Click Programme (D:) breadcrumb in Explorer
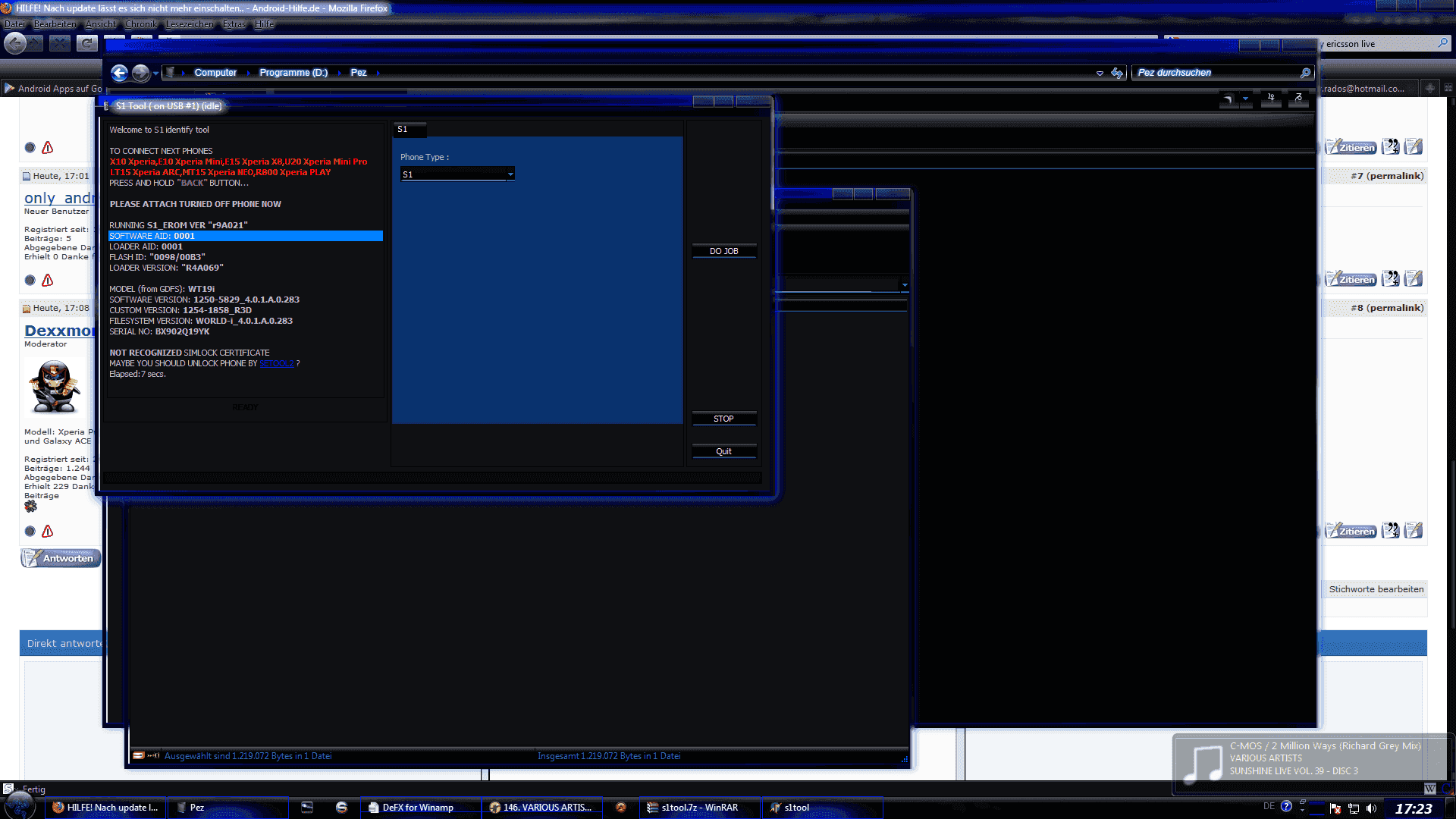Viewport: 1456px width, 819px height. (293, 73)
